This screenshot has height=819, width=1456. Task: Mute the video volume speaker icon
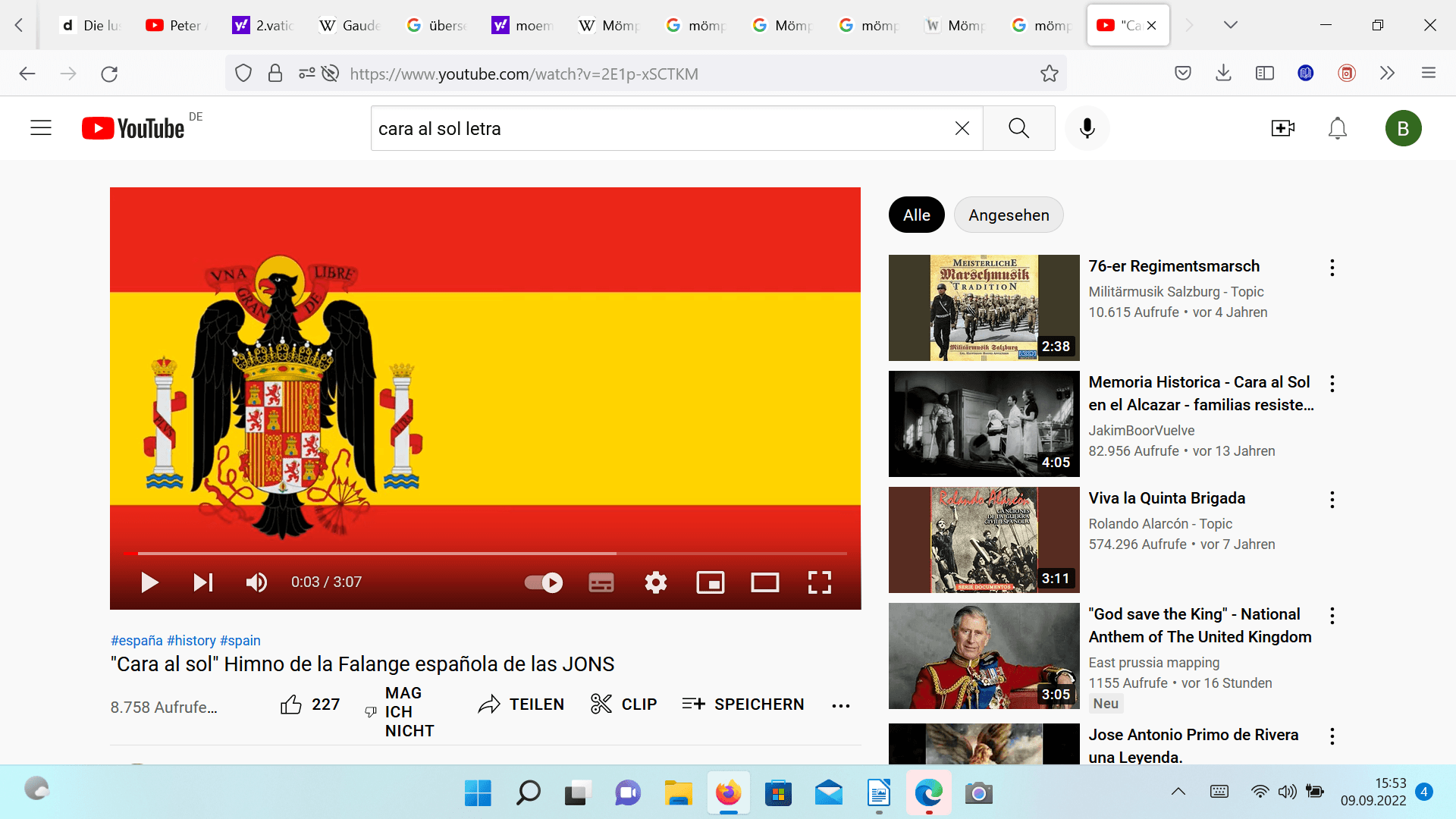point(256,582)
